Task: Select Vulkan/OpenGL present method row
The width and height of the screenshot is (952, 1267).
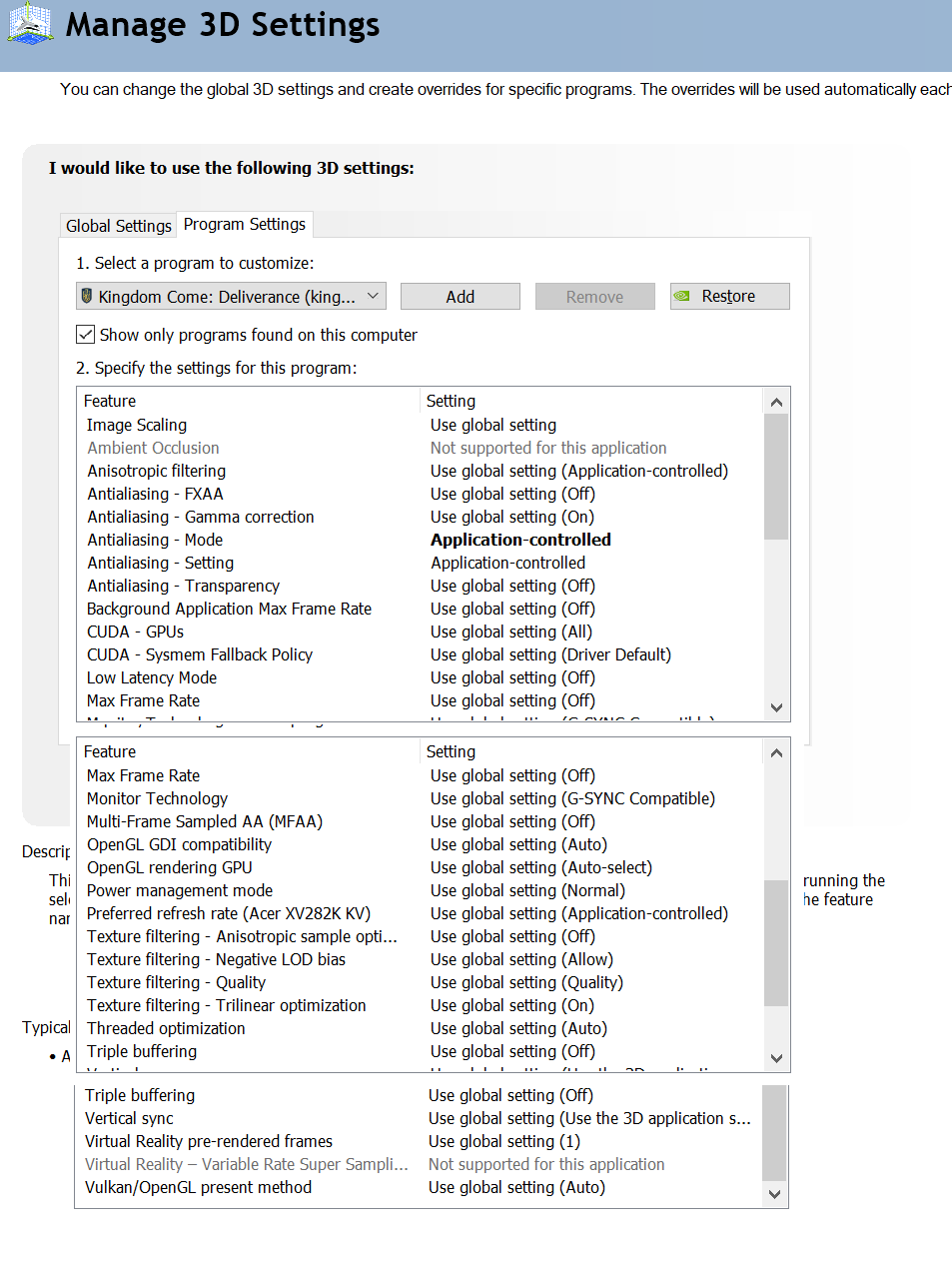Action: click(x=419, y=1187)
